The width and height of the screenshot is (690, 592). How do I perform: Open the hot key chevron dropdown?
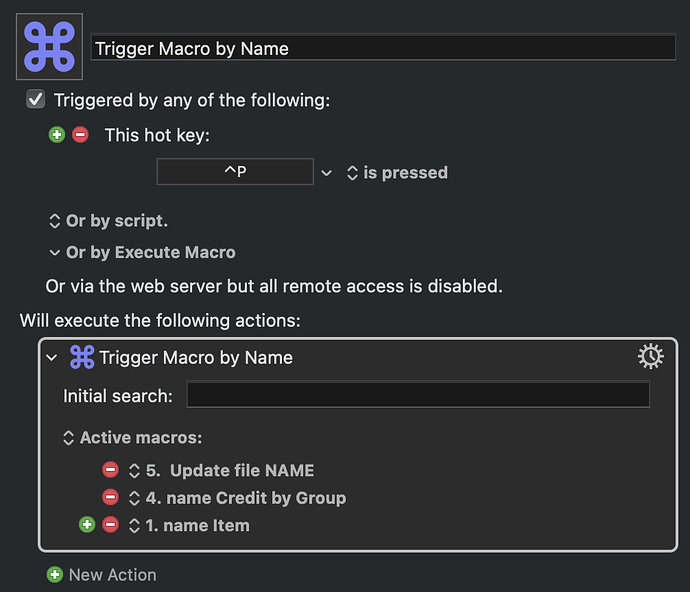click(327, 173)
